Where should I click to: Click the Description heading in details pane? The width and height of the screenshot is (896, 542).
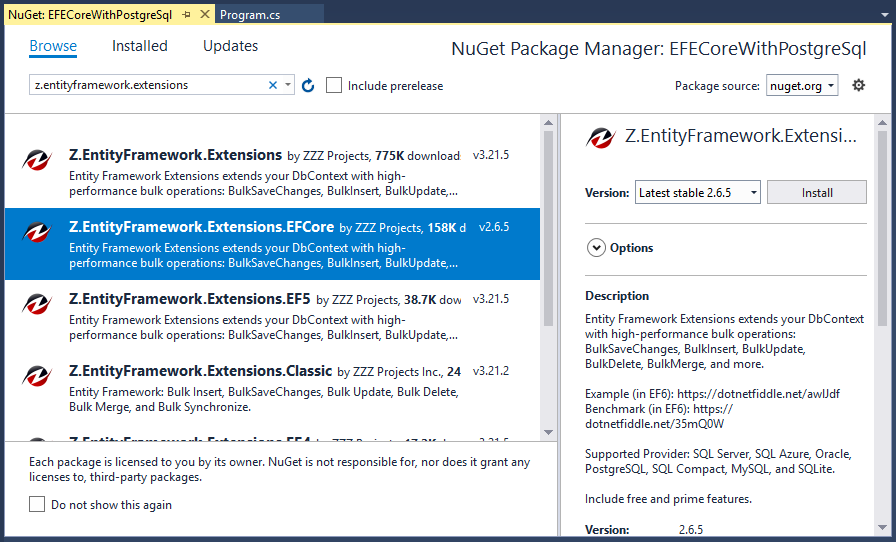[617, 296]
